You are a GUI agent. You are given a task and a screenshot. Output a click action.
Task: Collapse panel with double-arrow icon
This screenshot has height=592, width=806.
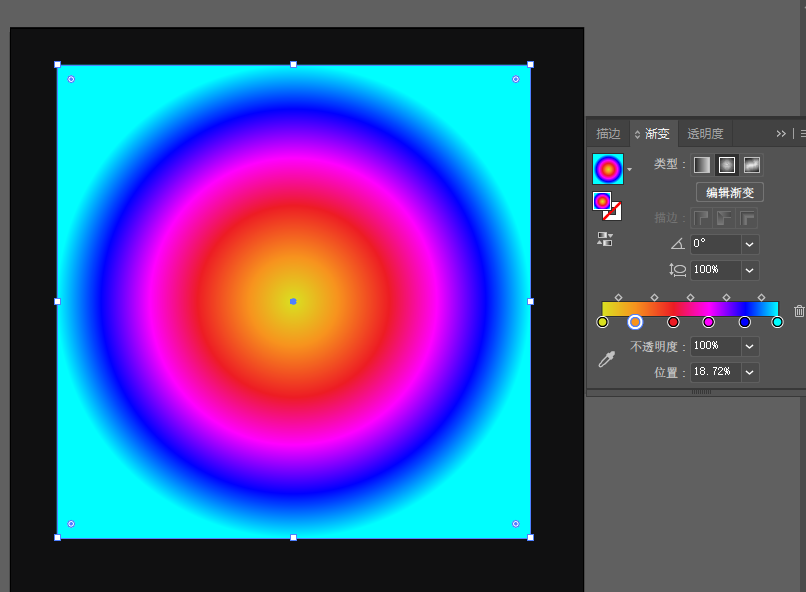click(x=781, y=134)
